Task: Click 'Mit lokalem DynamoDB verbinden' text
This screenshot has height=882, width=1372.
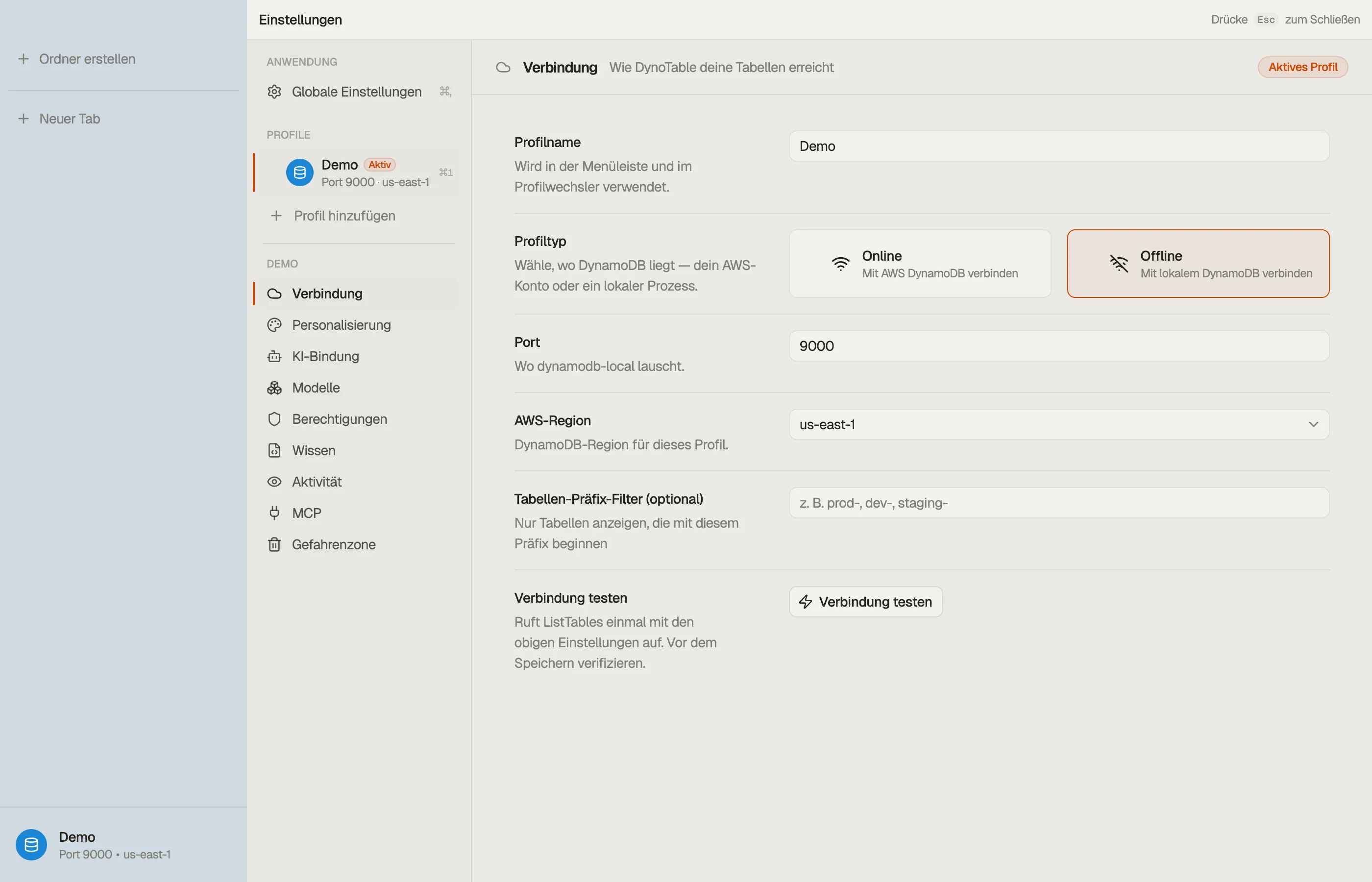Action: coord(1226,274)
